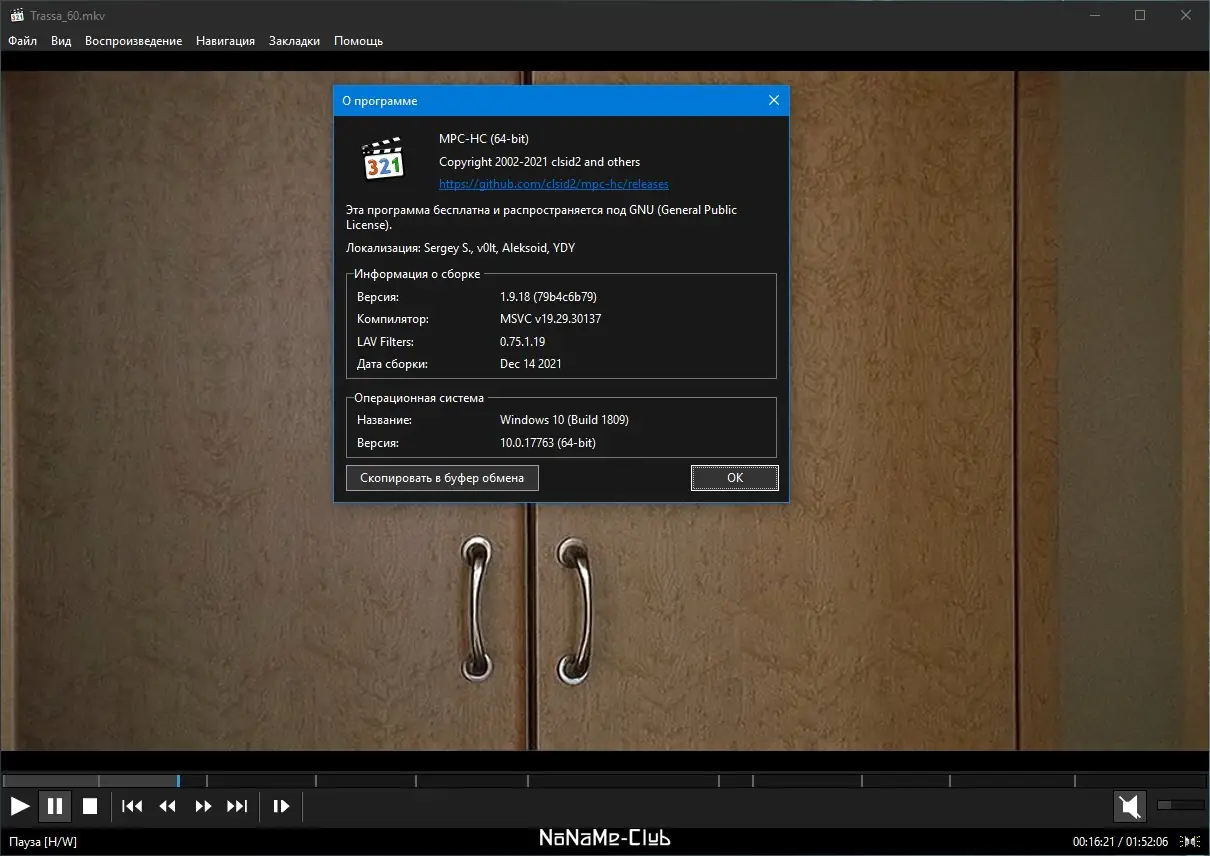The height and width of the screenshot is (856, 1210).
Task: Open the Помощь menu
Action: tap(358, 41)
